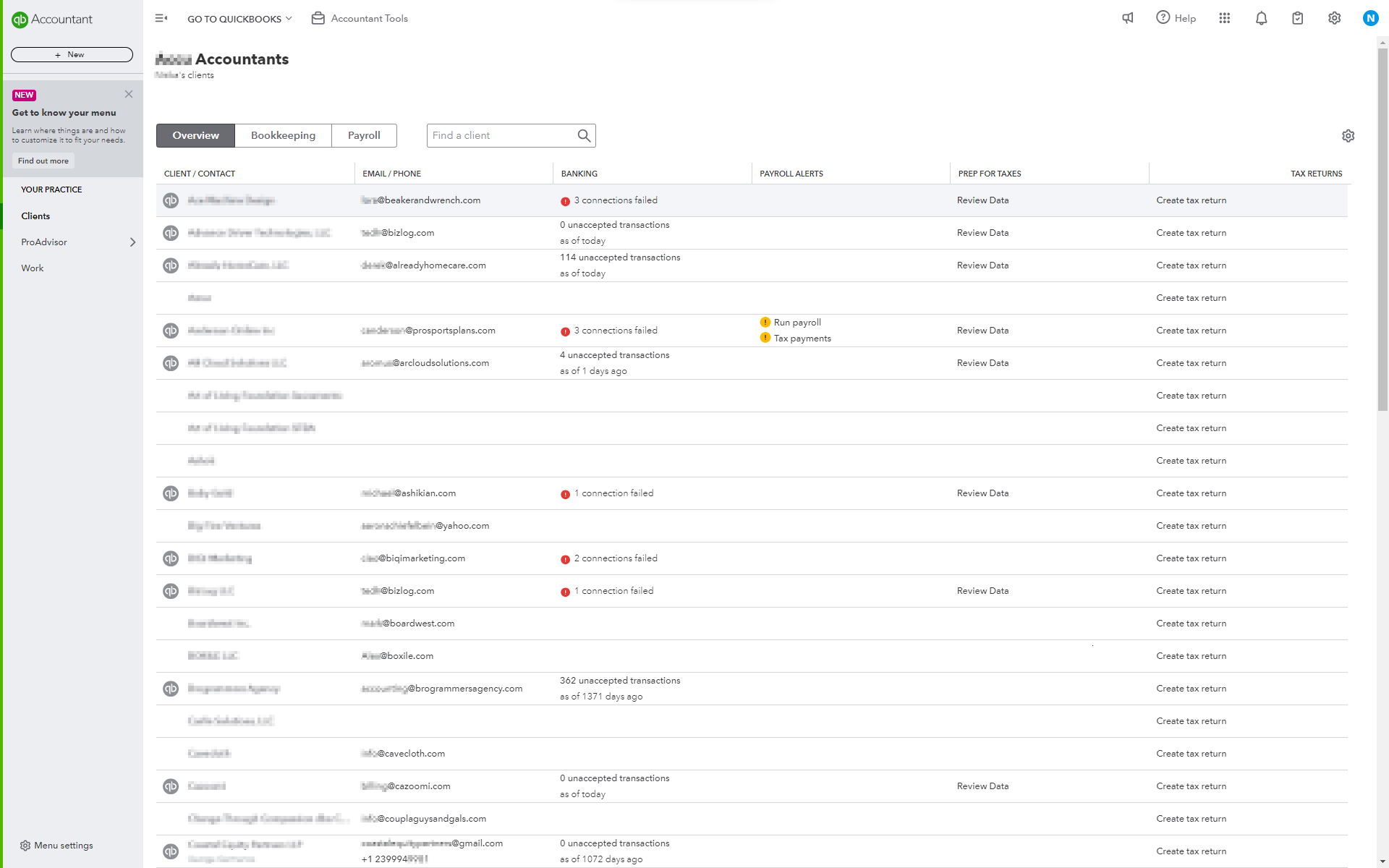Switch to the Payroll tab
This screenshot has width=1389, height=868.
point(363,135)
